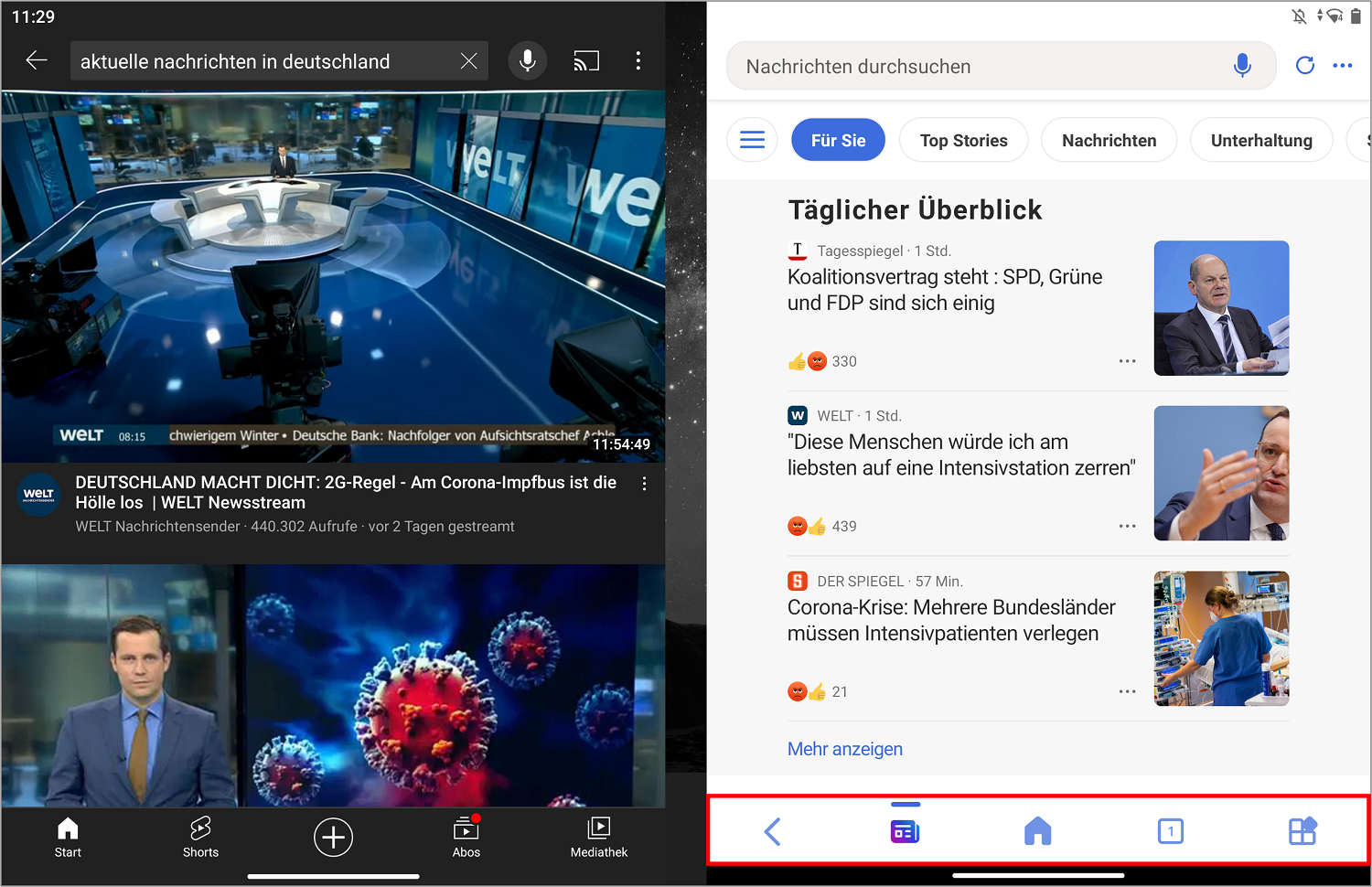Open the DEUTSCHLAND MACHT DICHT video title
Image resolution: width=1372 pixels, height=887 pixels.
click(x=346, y=493)
